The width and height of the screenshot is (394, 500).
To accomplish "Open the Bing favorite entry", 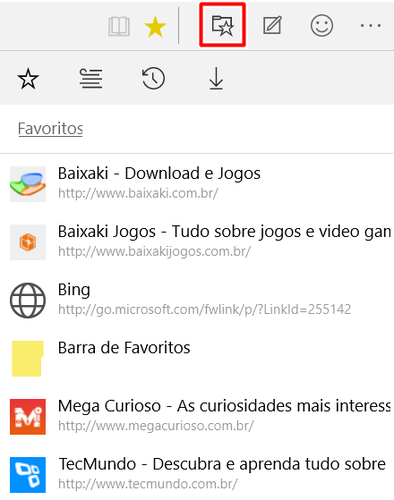I will pos(197,300).
